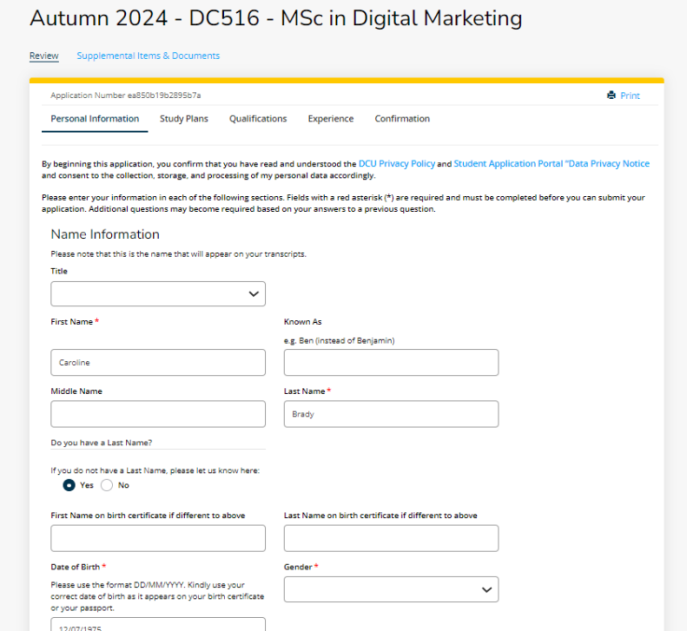Select the Personal Information tab
Image resolution: width=687 pixels, height=631 pixels.
(95, 119)
